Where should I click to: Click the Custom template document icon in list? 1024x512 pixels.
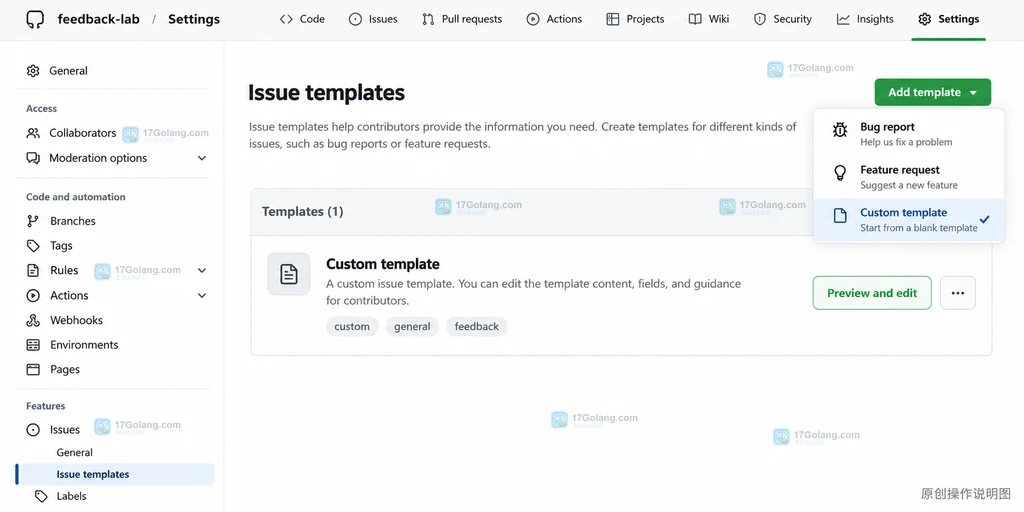(x=289, y=274)
